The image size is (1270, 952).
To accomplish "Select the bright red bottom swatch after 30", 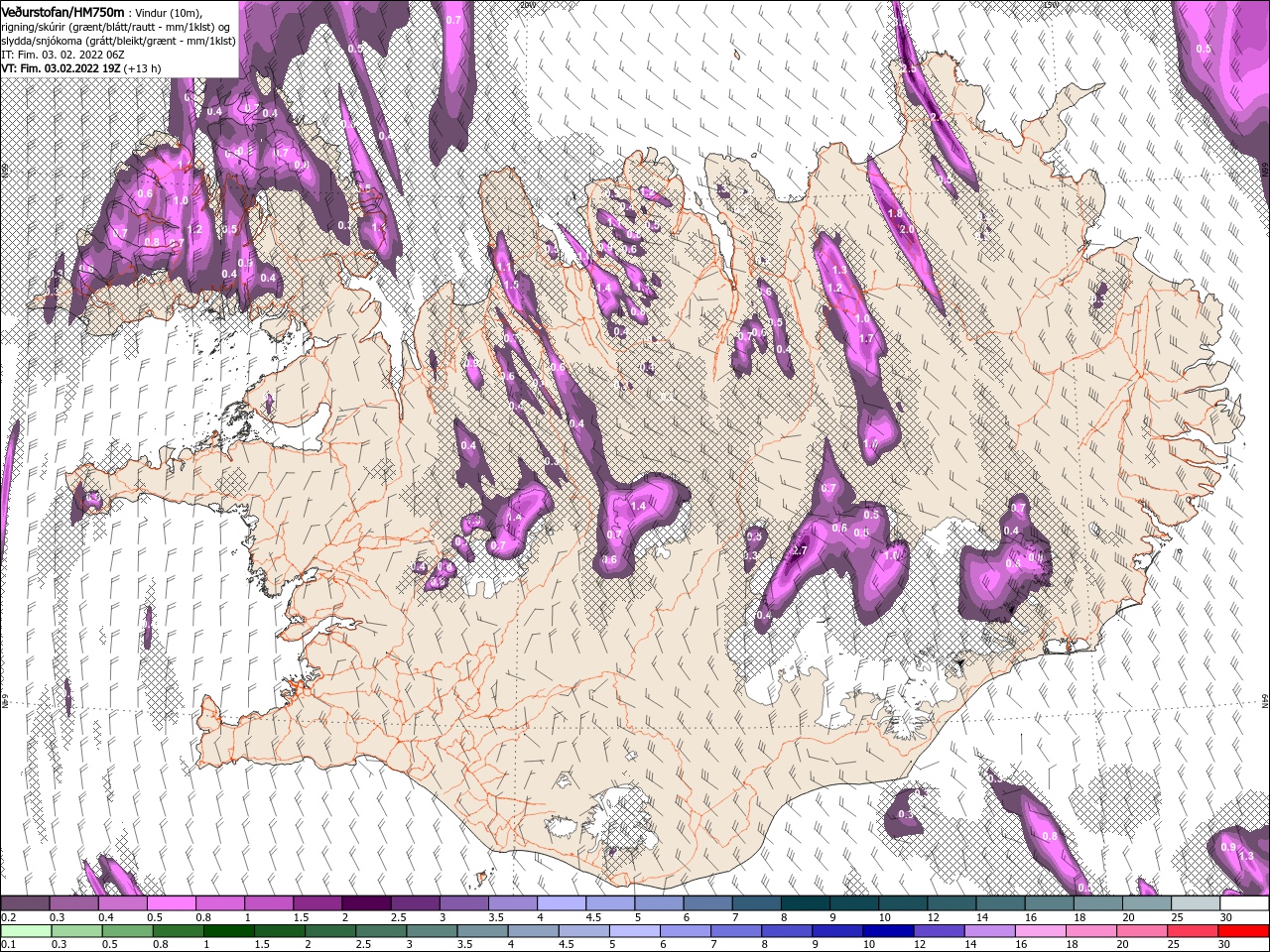I will pyautogui.click(x=1241, y=931).
